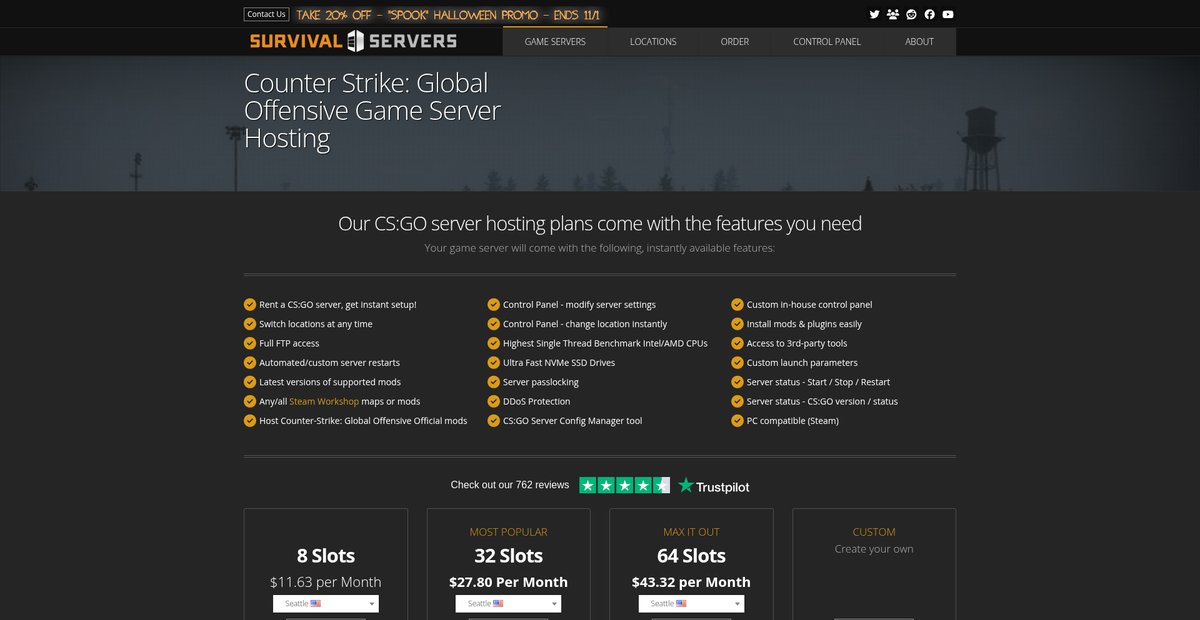This screenshot has width=1200, height=620.
Task: Open the Control Panel menu item
Action: [x=827, y=42]
